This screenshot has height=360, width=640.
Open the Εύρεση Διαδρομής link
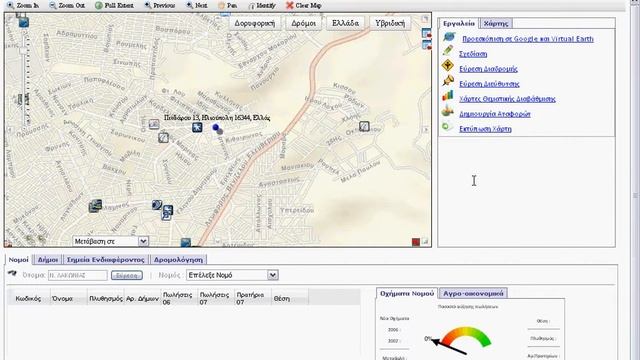coord(488,69)
